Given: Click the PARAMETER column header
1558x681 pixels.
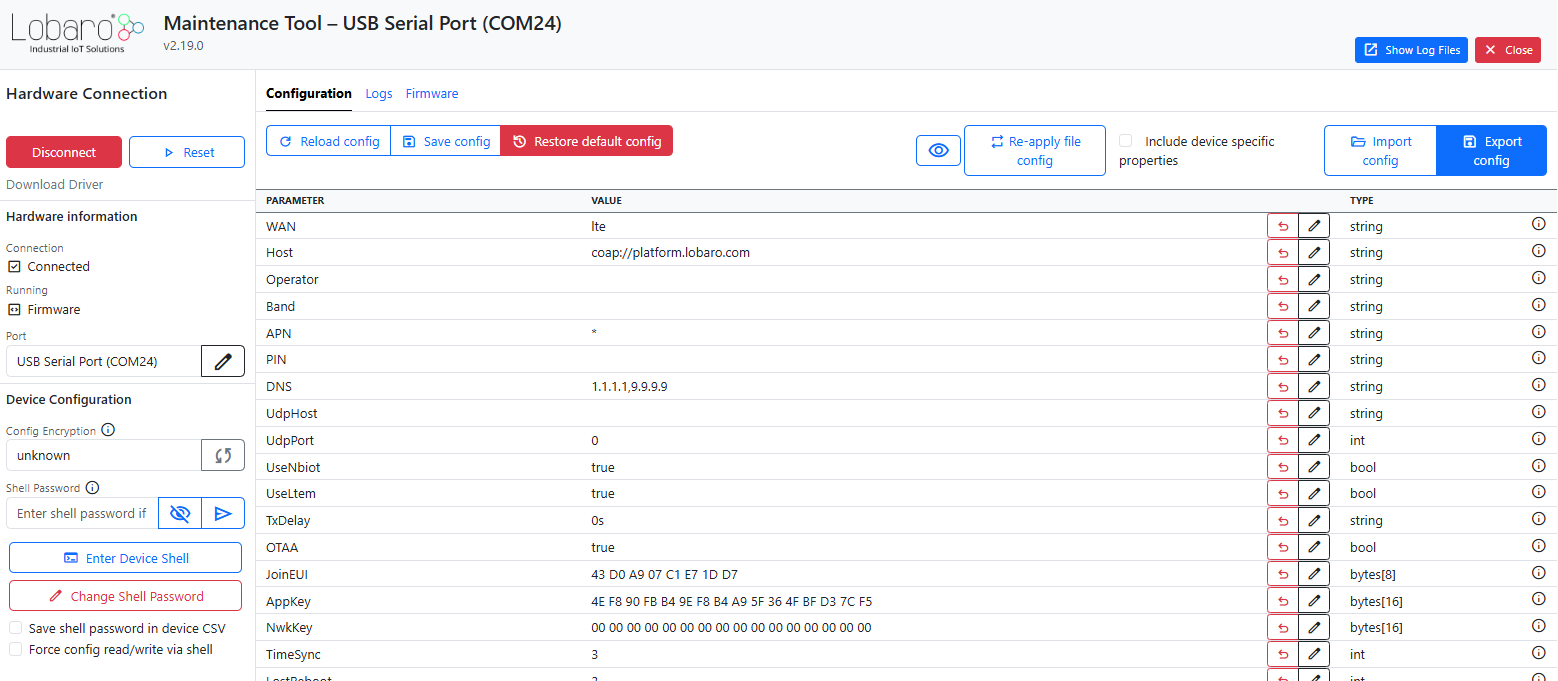Looking at the screenshot, I should 295,200.
